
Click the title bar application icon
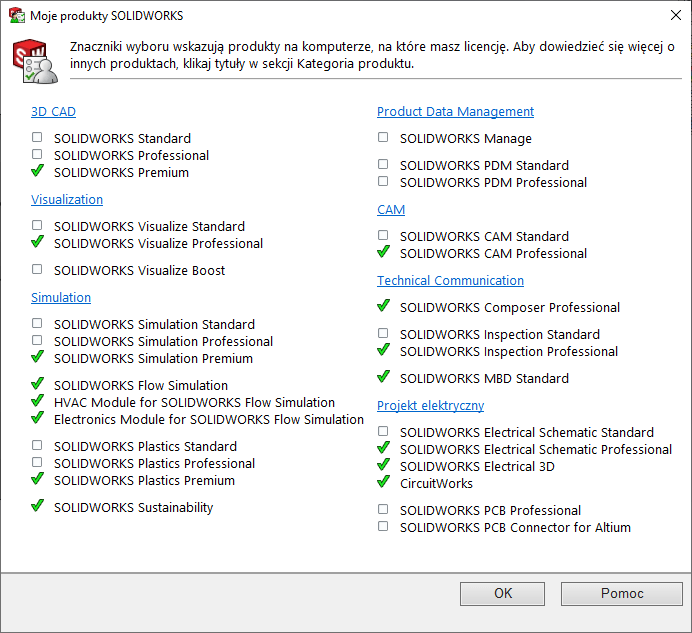pos(17,15)
